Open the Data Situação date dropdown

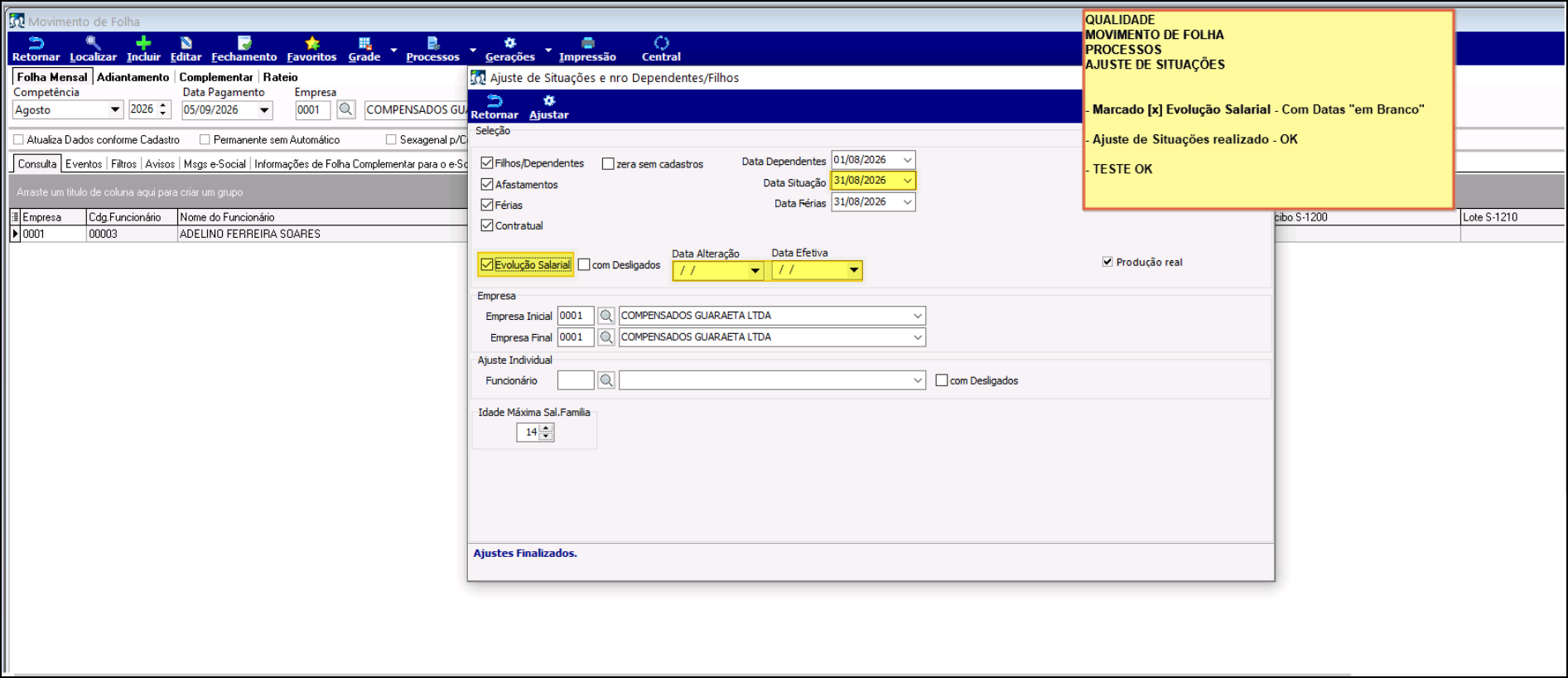[908, 181]
